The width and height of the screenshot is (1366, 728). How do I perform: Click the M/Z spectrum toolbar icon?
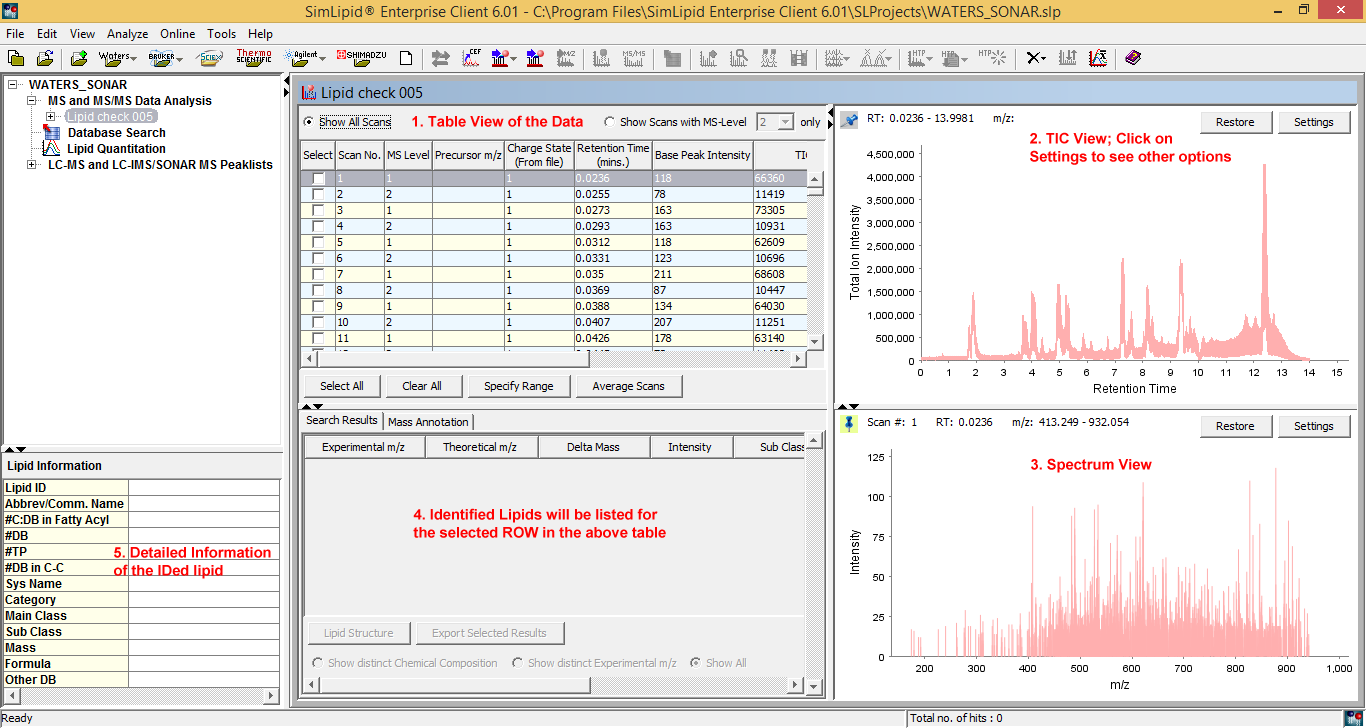(x=565, y=58)
